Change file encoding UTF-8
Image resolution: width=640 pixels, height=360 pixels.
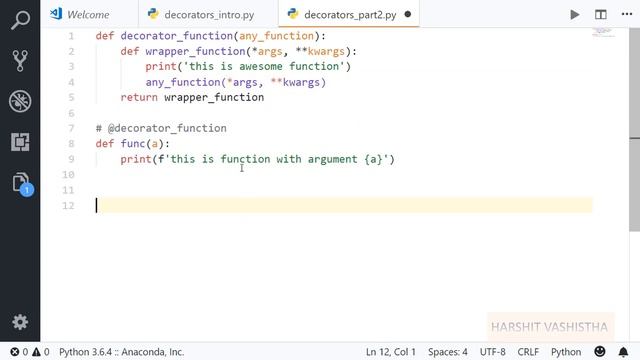coord(492,352)
